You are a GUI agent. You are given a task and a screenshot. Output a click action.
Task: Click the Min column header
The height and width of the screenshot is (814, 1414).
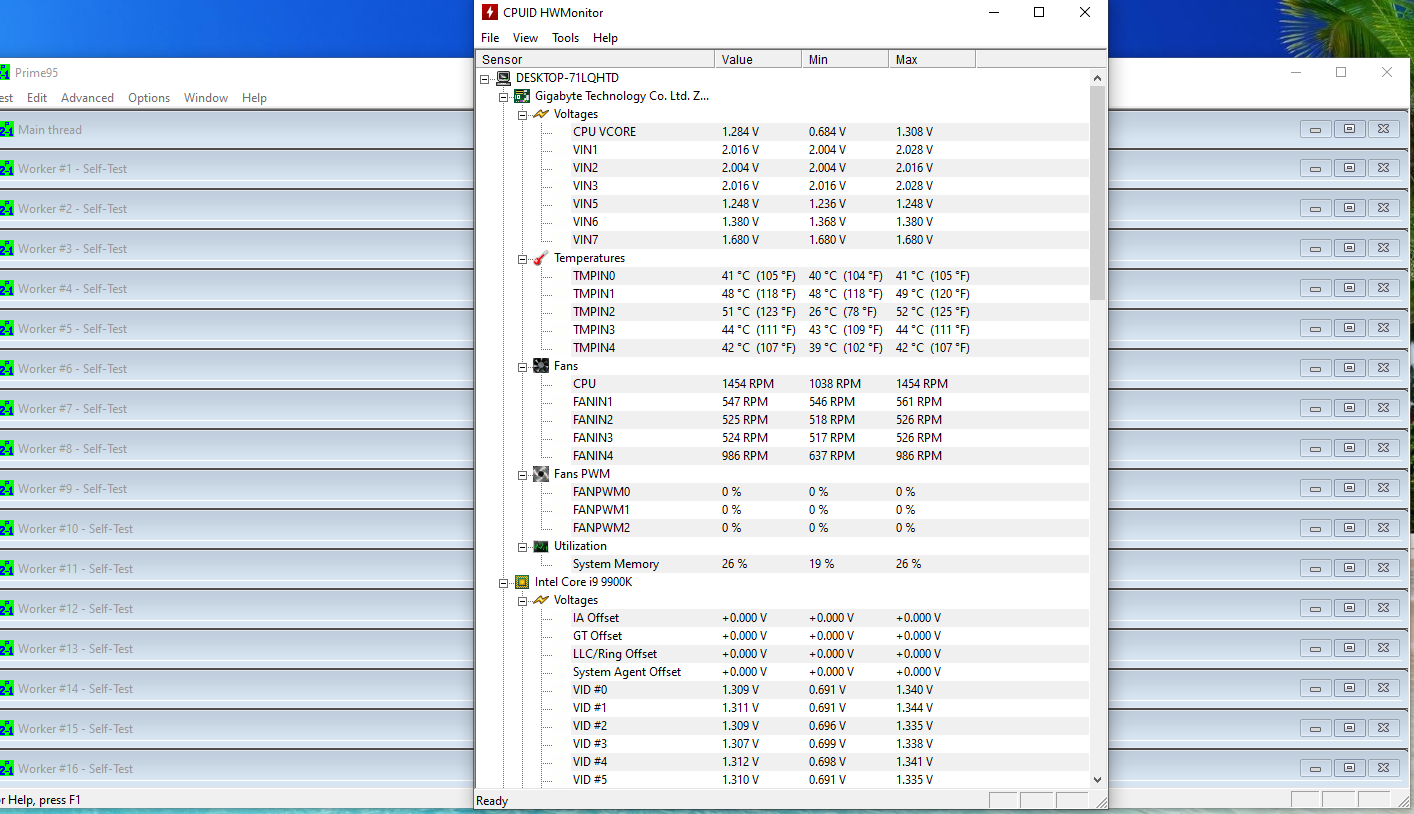click(x=845, y=60)
